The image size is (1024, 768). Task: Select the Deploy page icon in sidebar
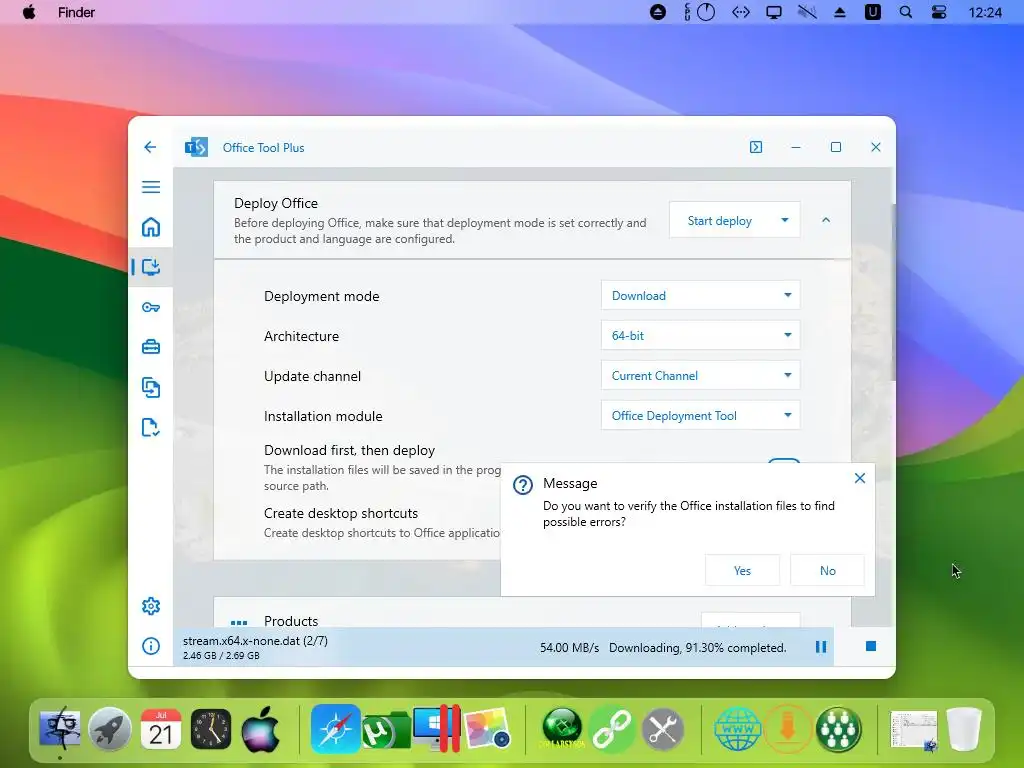(x=151, y=266)
